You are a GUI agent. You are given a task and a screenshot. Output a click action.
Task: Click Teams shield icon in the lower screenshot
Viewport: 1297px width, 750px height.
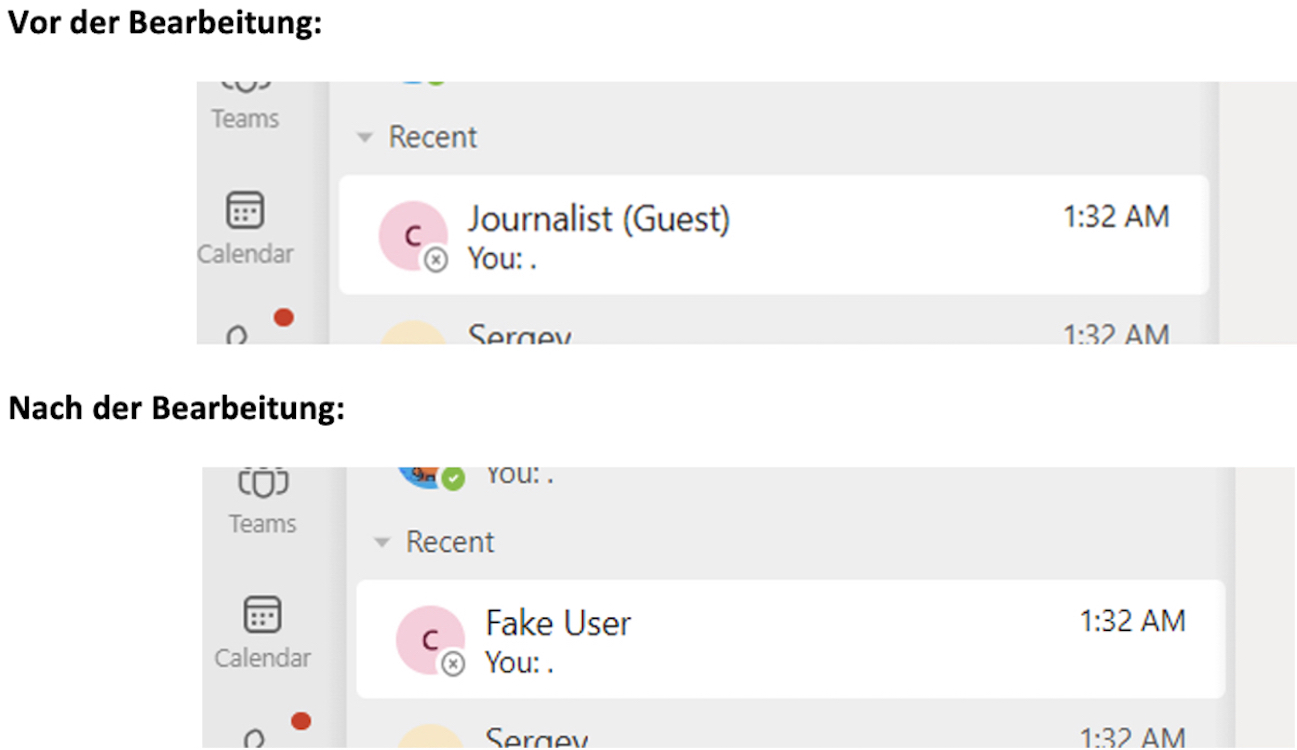[x=262, y=483]
